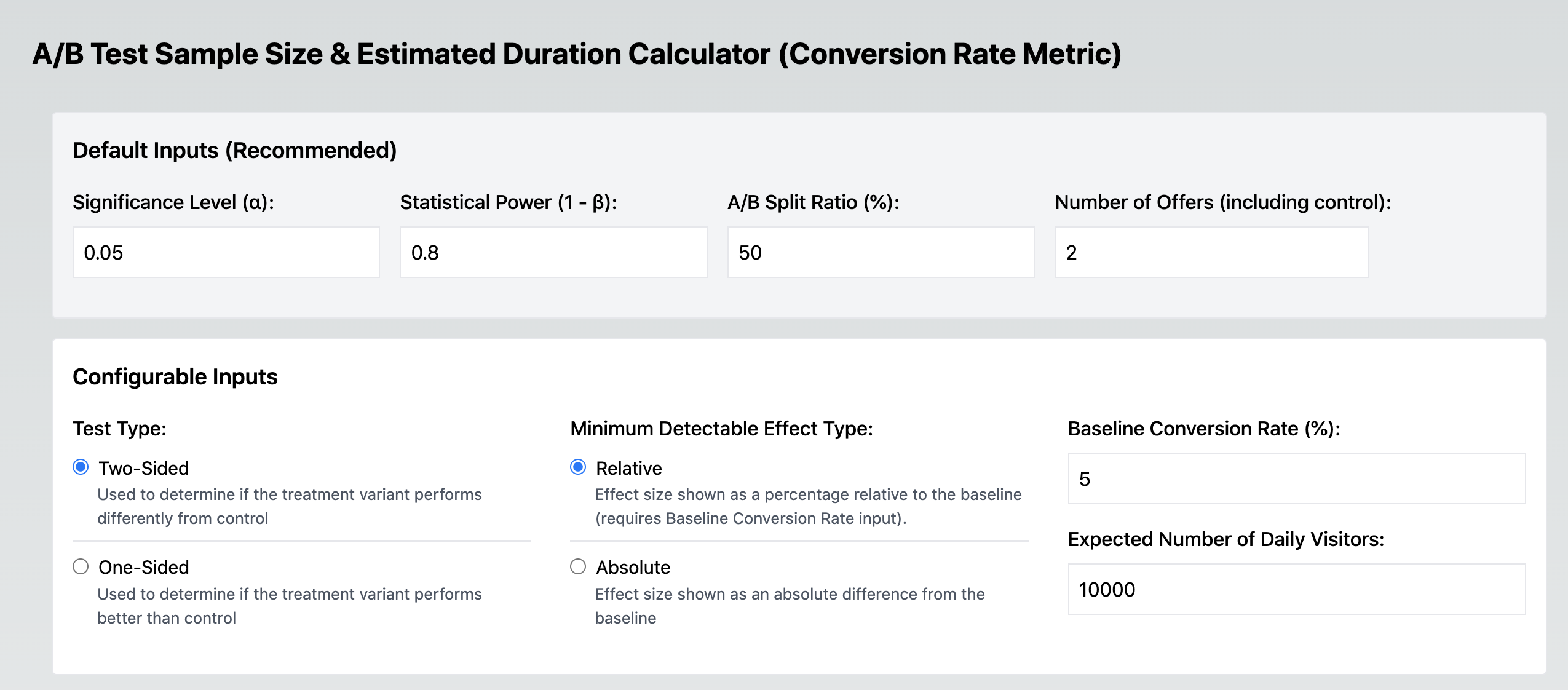
Task: Select the A/B Split Ratio input showing 50
Action: 881,252
